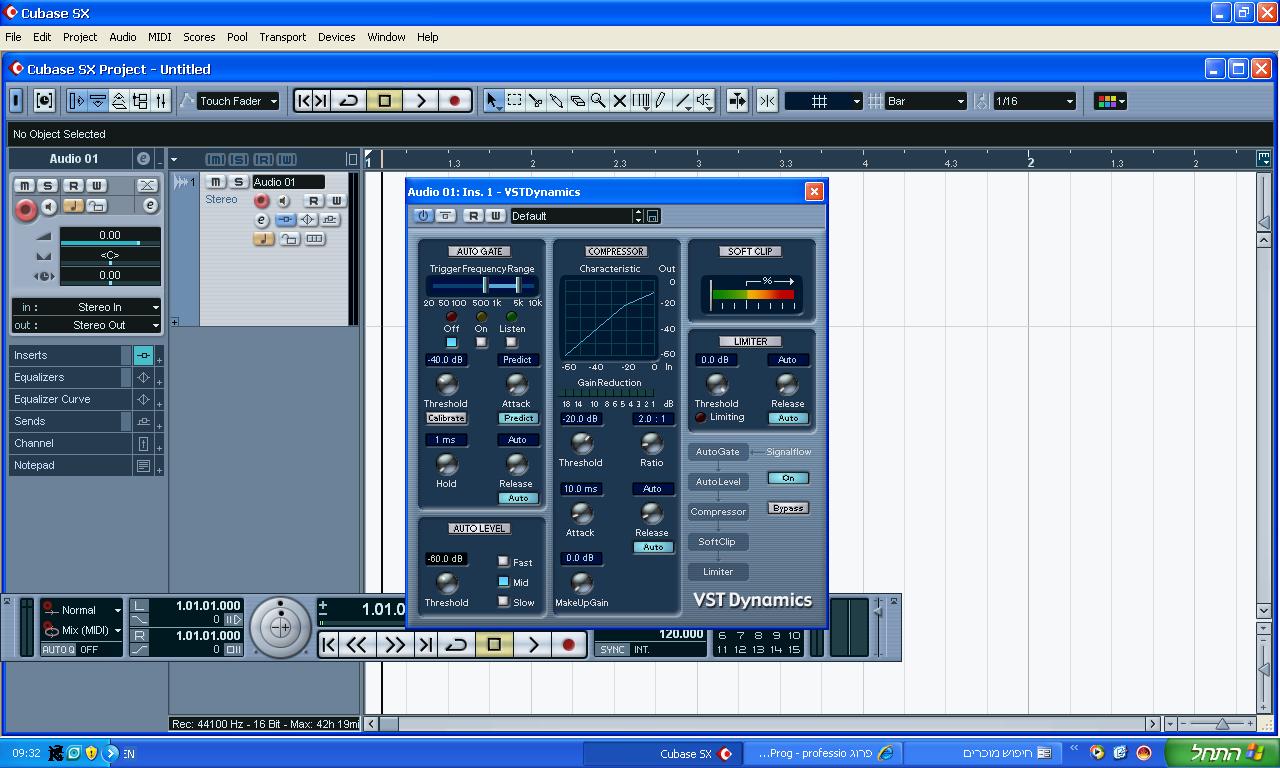Click the Auto Gate Predict button
1280x768 pixels.
pyautogui.click(x=518, y=418)
